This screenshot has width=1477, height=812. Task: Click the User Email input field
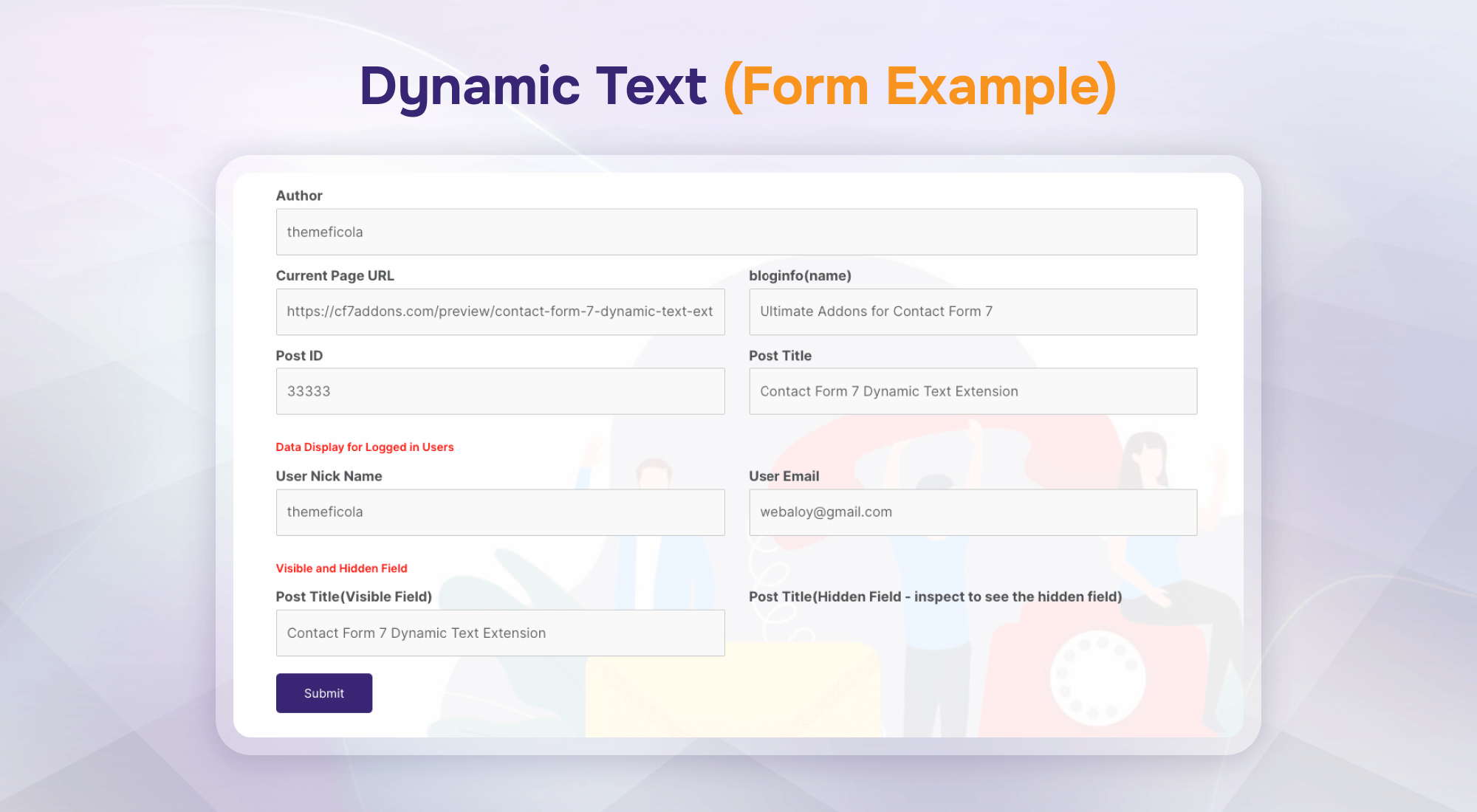973,512
